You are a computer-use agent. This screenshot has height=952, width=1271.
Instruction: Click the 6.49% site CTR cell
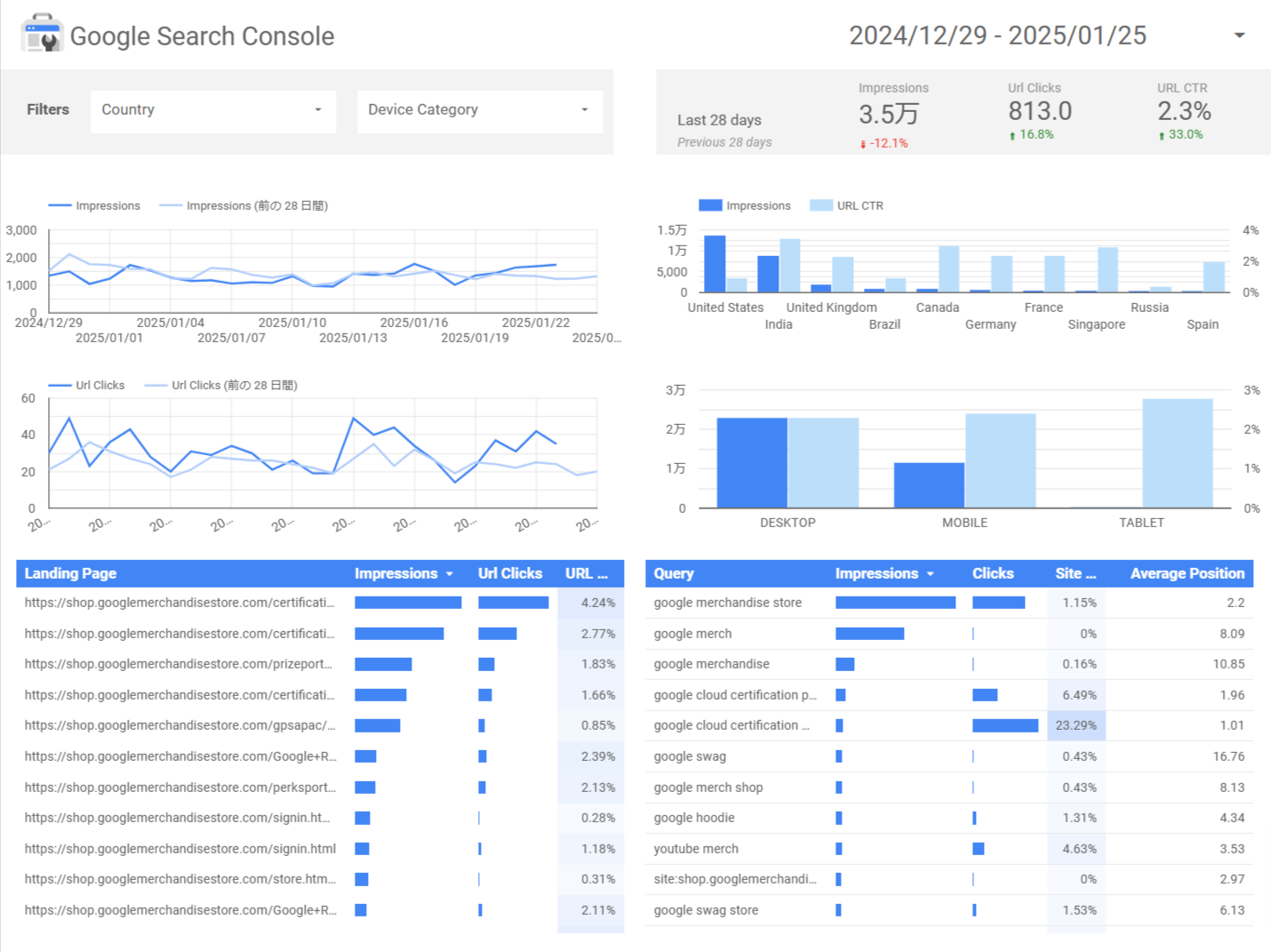[1076, 695]
